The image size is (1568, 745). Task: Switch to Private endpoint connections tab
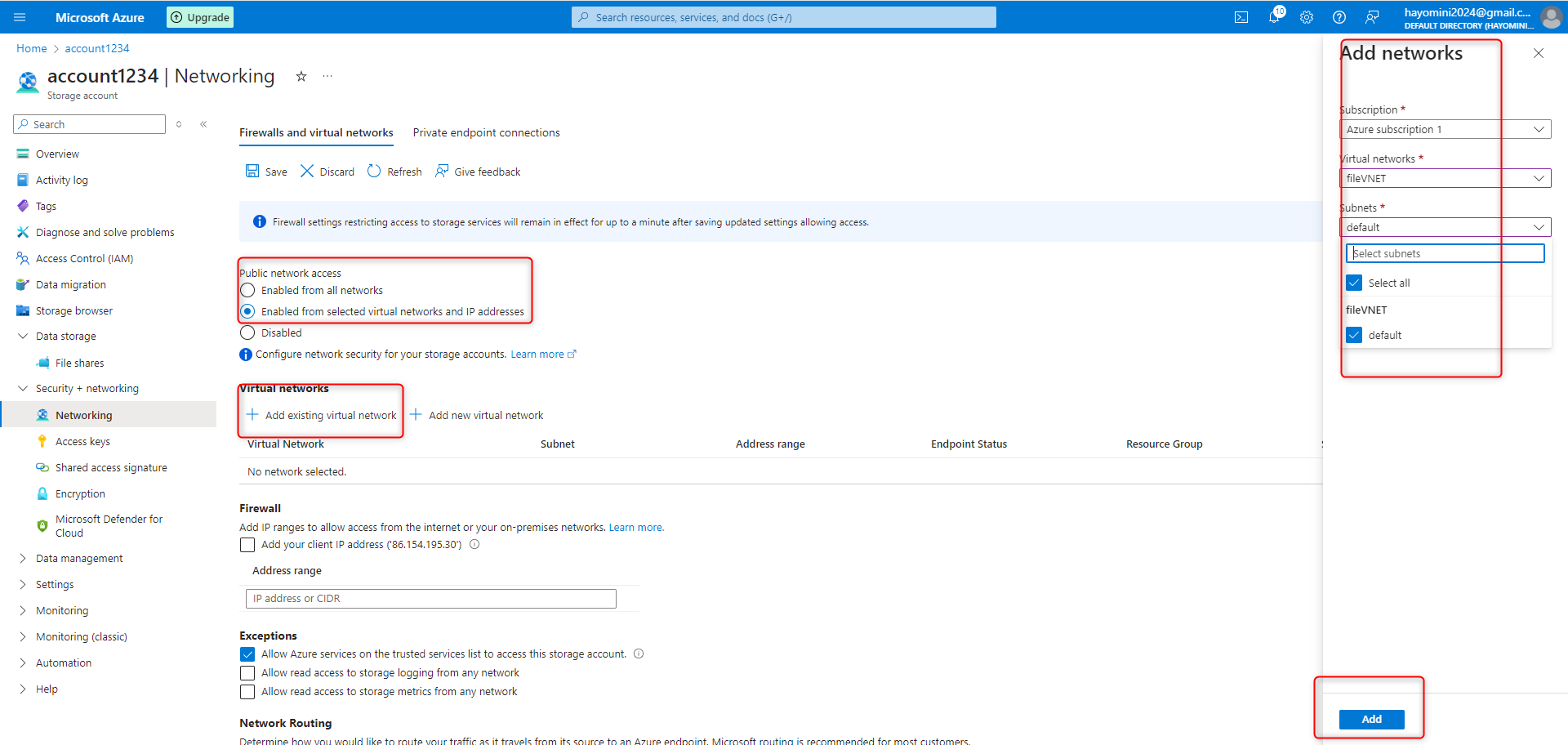coord(487,132)
